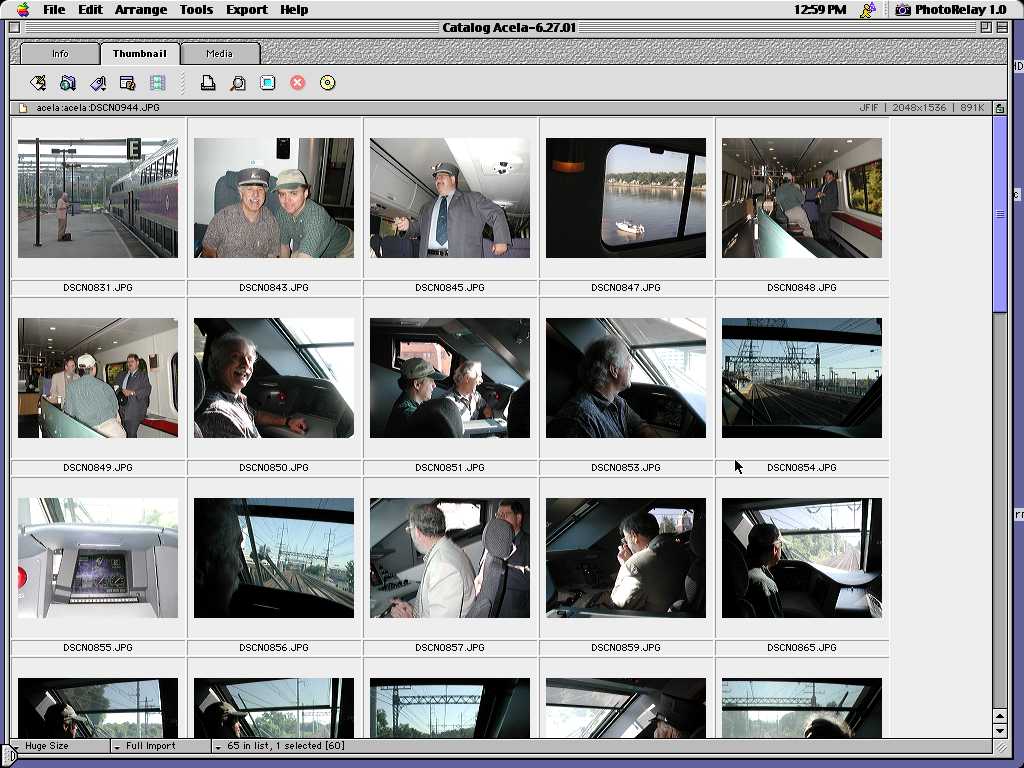The height and width of the screenshot is (768, 1024).
Task: Click the window-with-badge toolbar icon
Action: [x=128, y=83]
